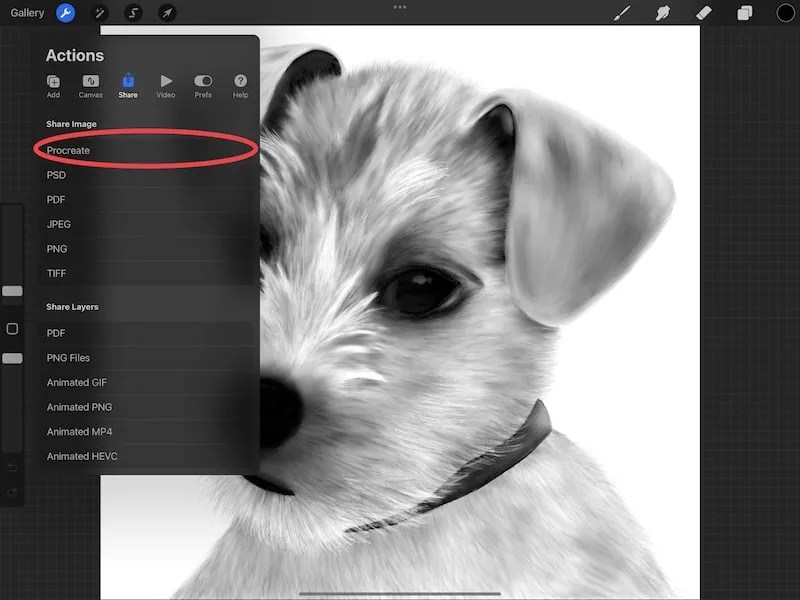Open the Transform tool
Image resolution: width=800 pixels, height=600 pixels.
(x=169, y=13)
